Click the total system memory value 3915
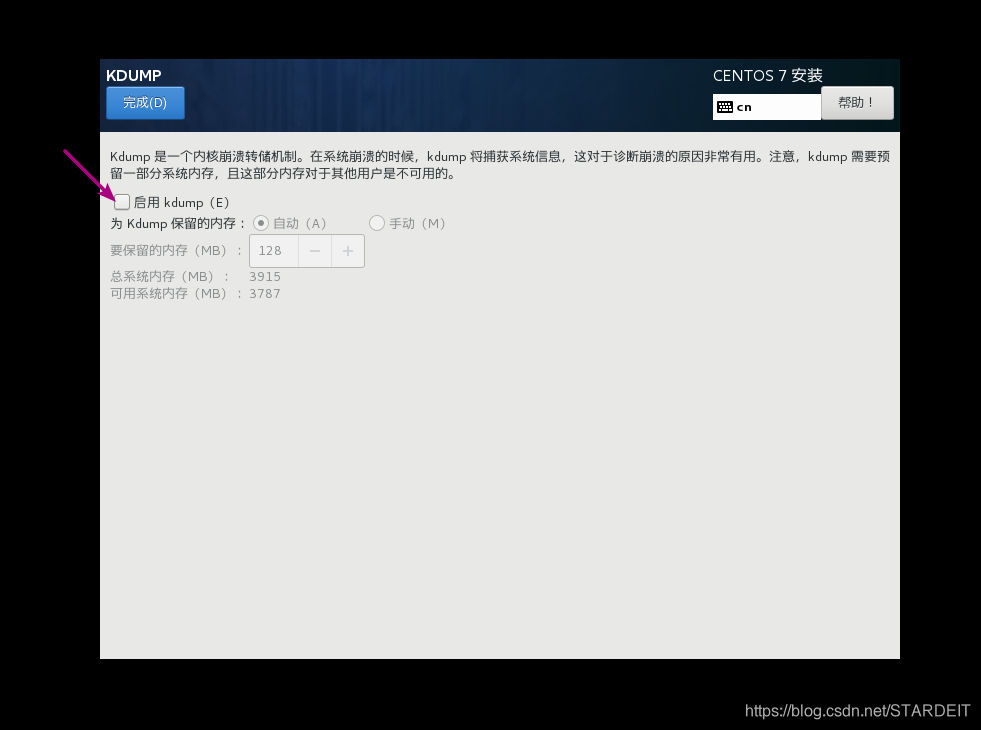This screenshot has width=981, height=730. coord(265,276)
